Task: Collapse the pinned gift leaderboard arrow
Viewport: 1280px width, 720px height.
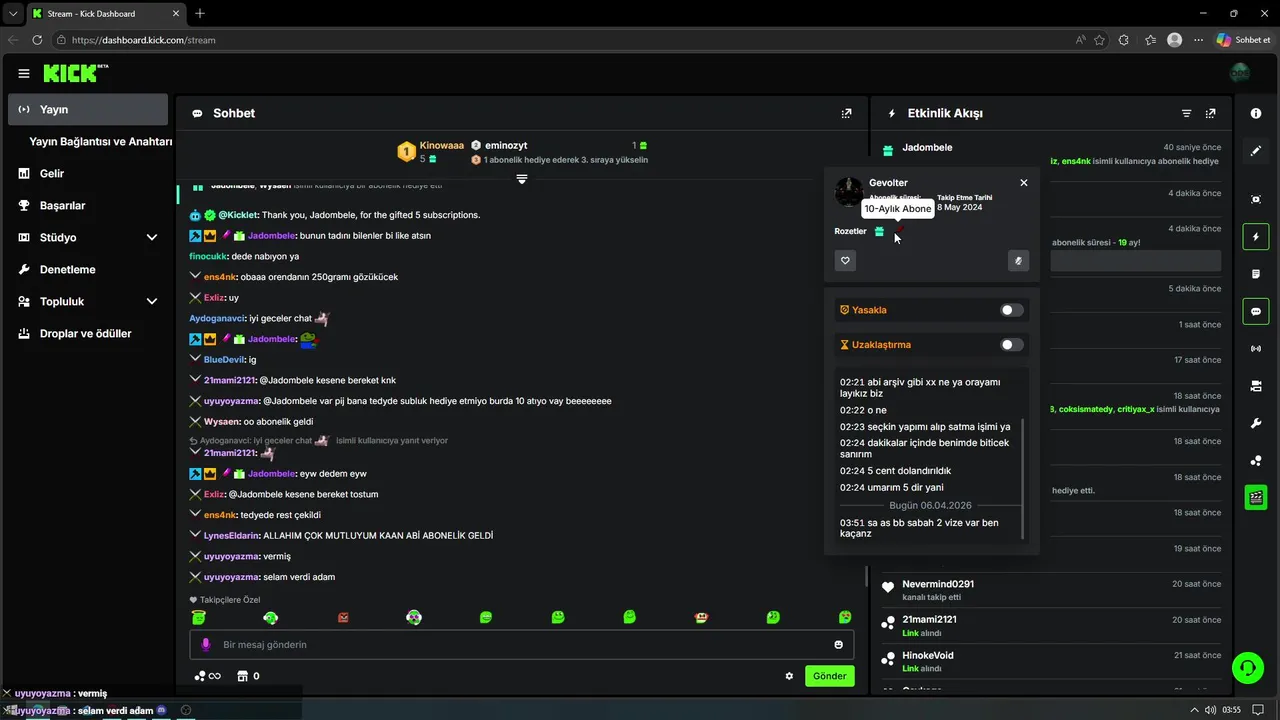Action: 521,179
